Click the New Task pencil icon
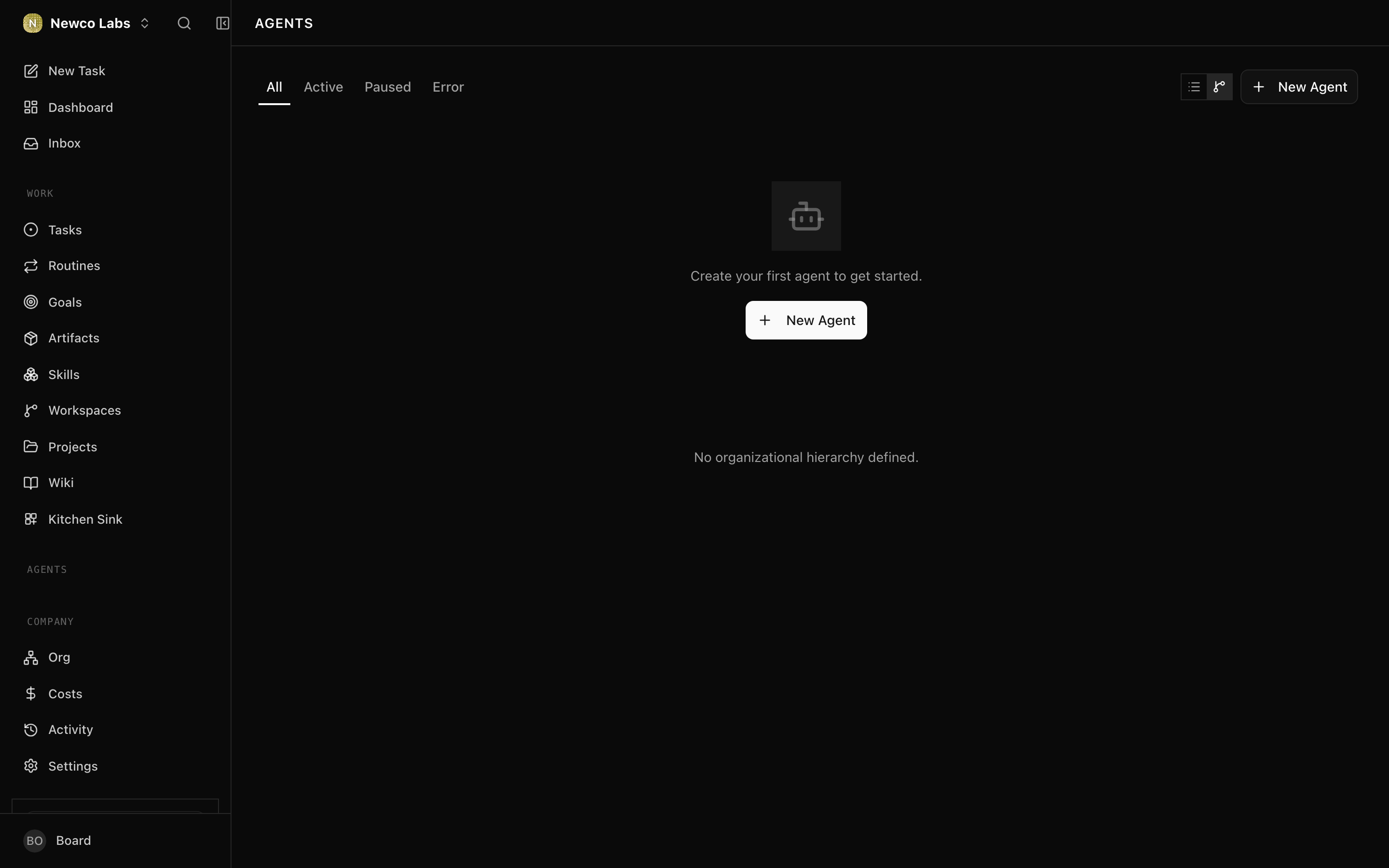 [31, 70]
